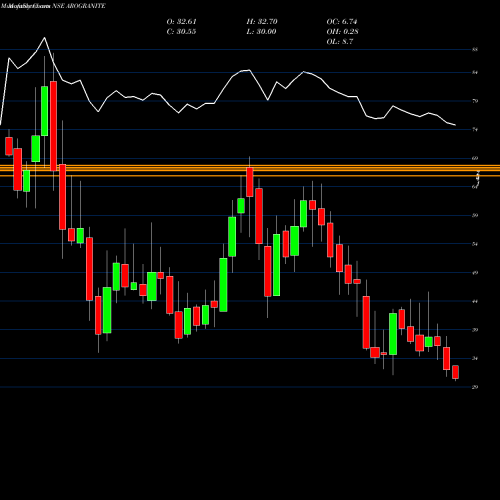Click the last red candlestick on the chart

click(x=455, y=372)
